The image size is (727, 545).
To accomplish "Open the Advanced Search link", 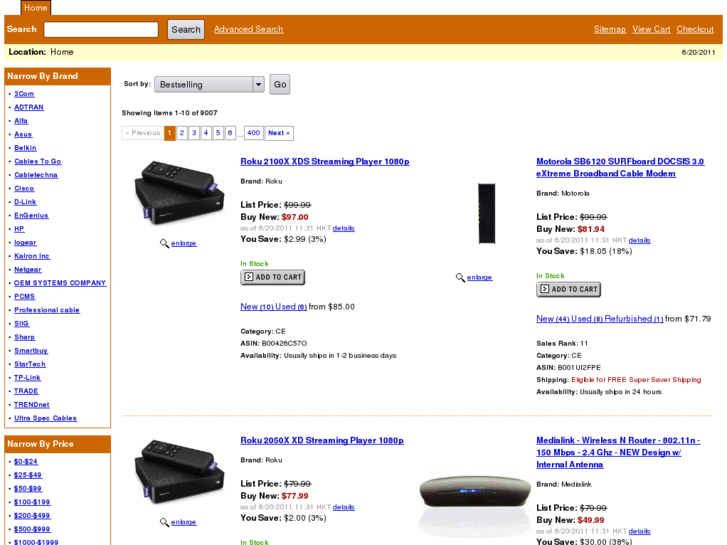I will point(249,29).
